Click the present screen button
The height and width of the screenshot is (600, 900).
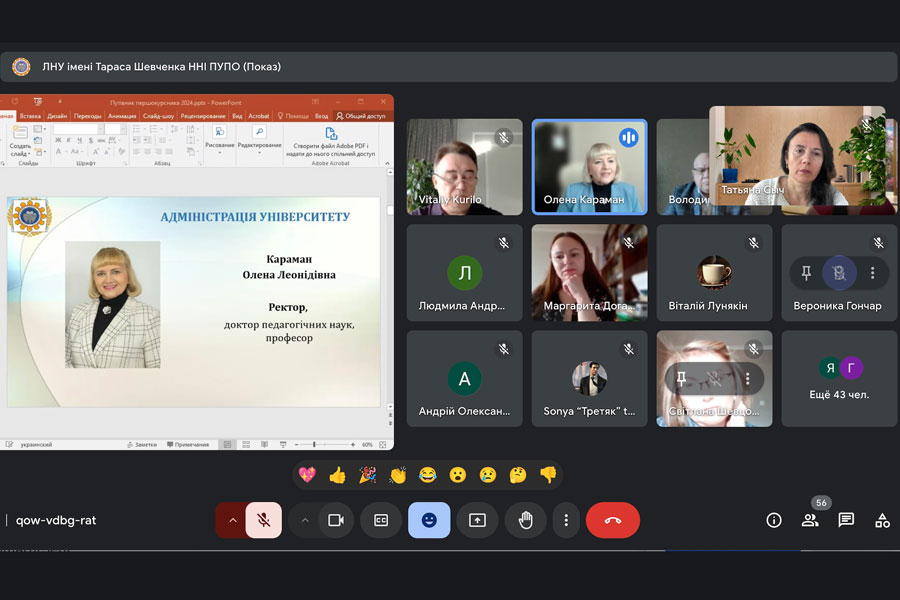point(477,520)
